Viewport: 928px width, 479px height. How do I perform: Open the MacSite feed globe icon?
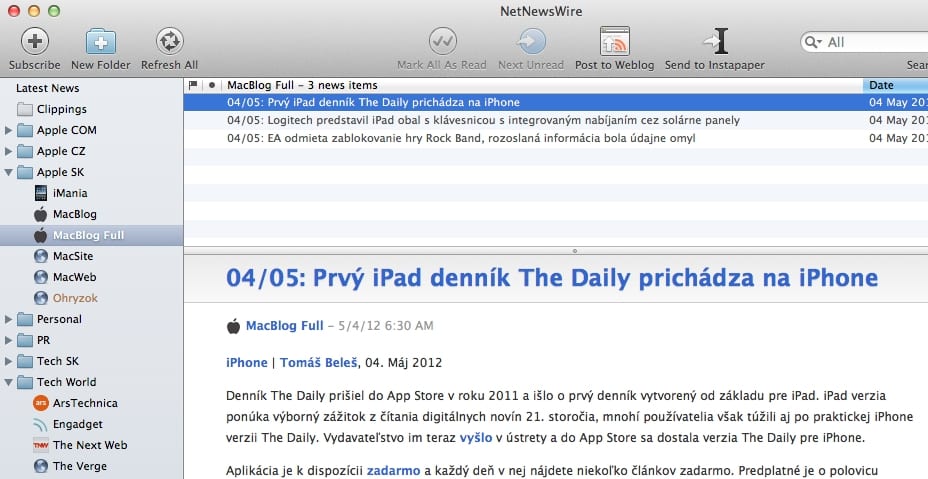40,256
